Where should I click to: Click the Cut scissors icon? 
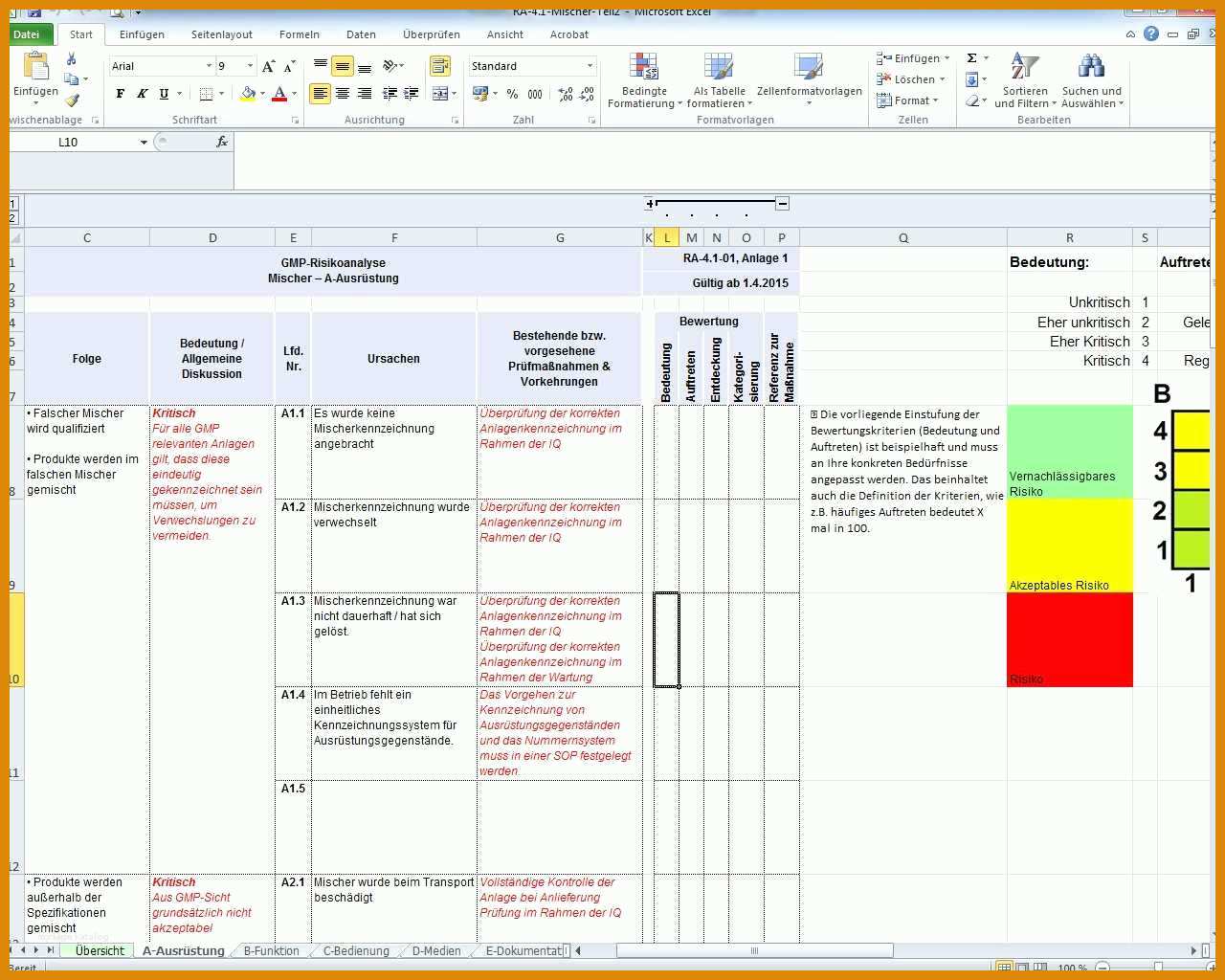pyautogui.click(x=71, y=59)
